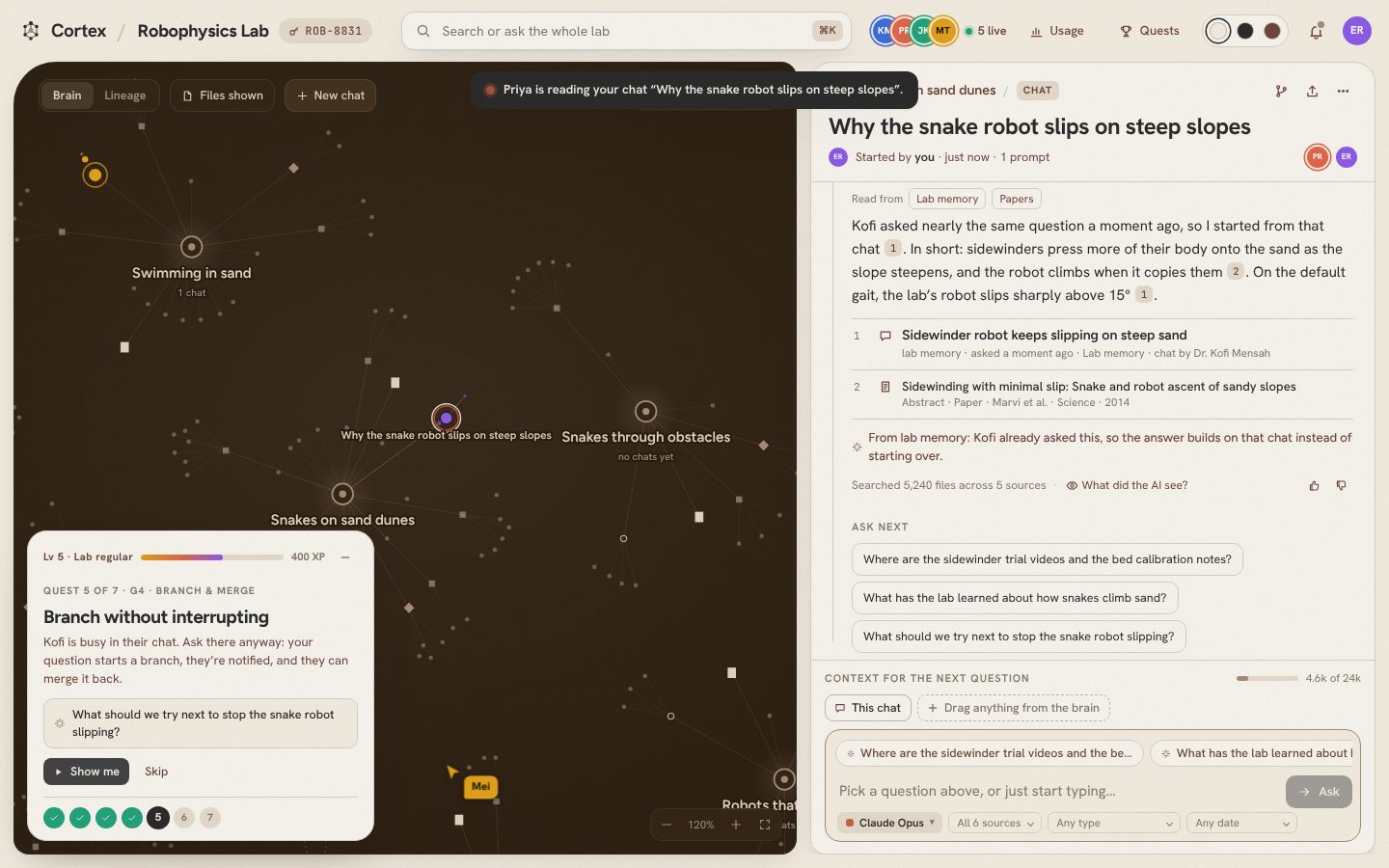
Task: Open notifications bell
Action: coord(1316,31)
